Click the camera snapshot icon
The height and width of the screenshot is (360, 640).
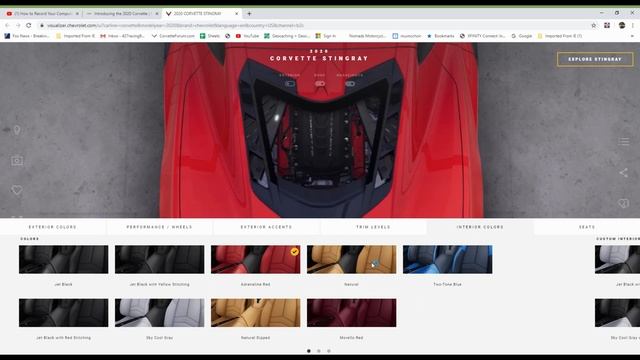click(x=17, y=161)
